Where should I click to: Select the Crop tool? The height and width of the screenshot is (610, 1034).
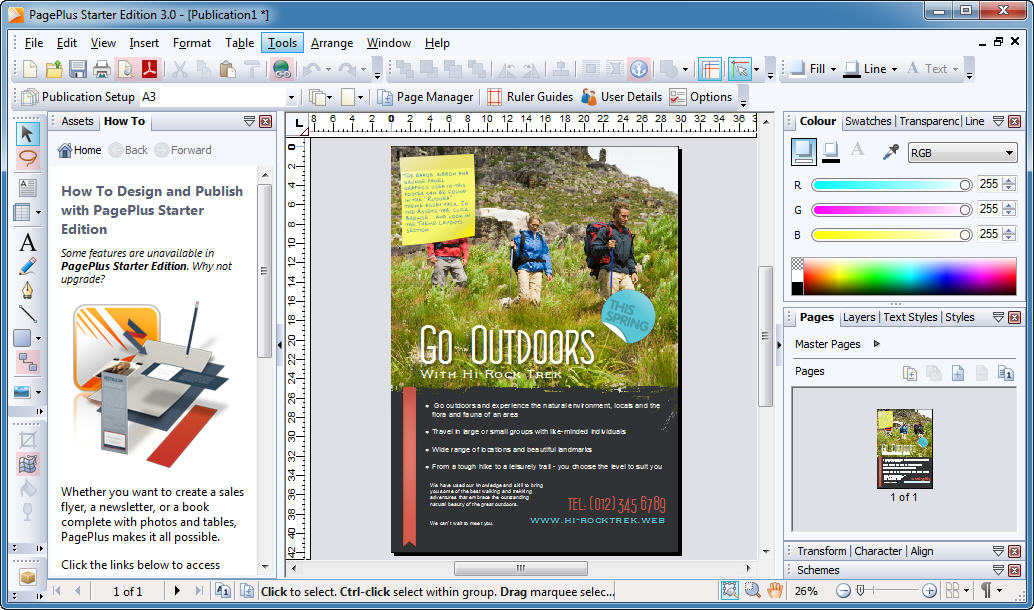point(27,441)
